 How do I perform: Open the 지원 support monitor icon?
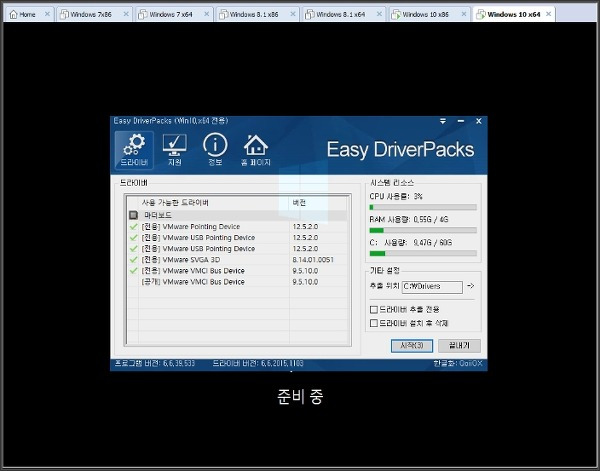(x=174, y=150)
